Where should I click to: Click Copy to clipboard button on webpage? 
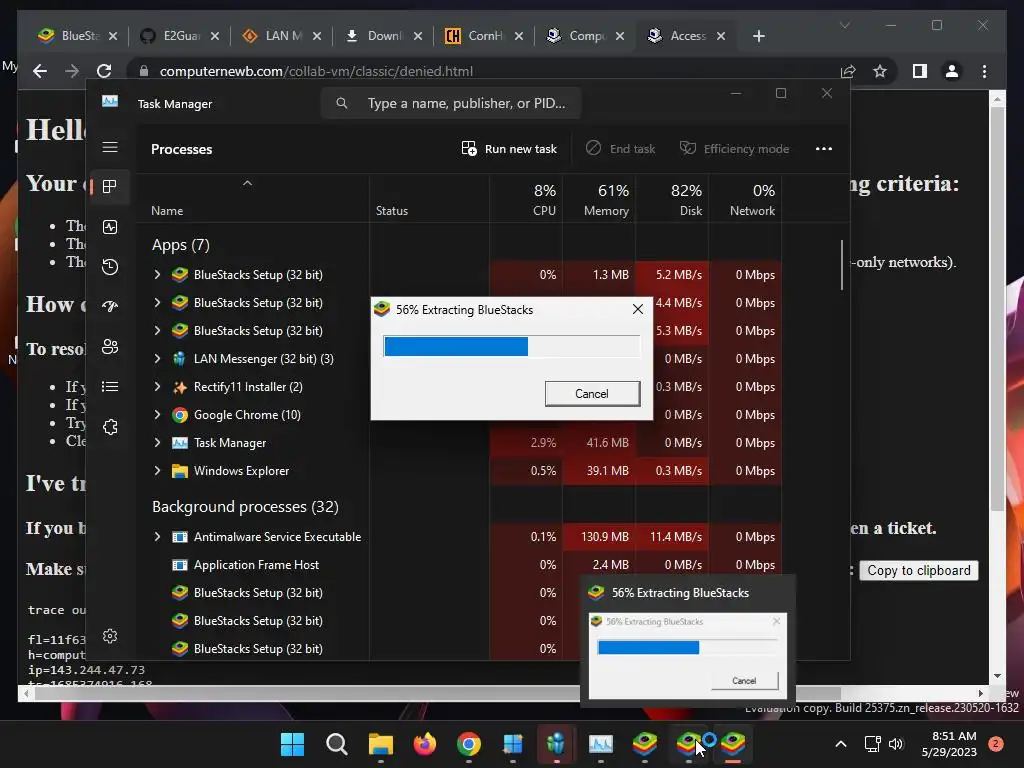(x=919, y=570)
